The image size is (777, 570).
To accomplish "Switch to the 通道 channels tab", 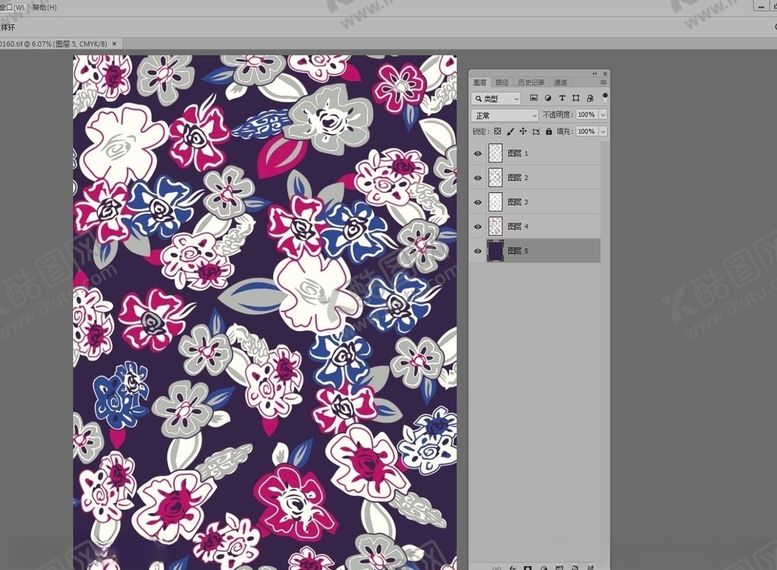I will pos(560,82).
